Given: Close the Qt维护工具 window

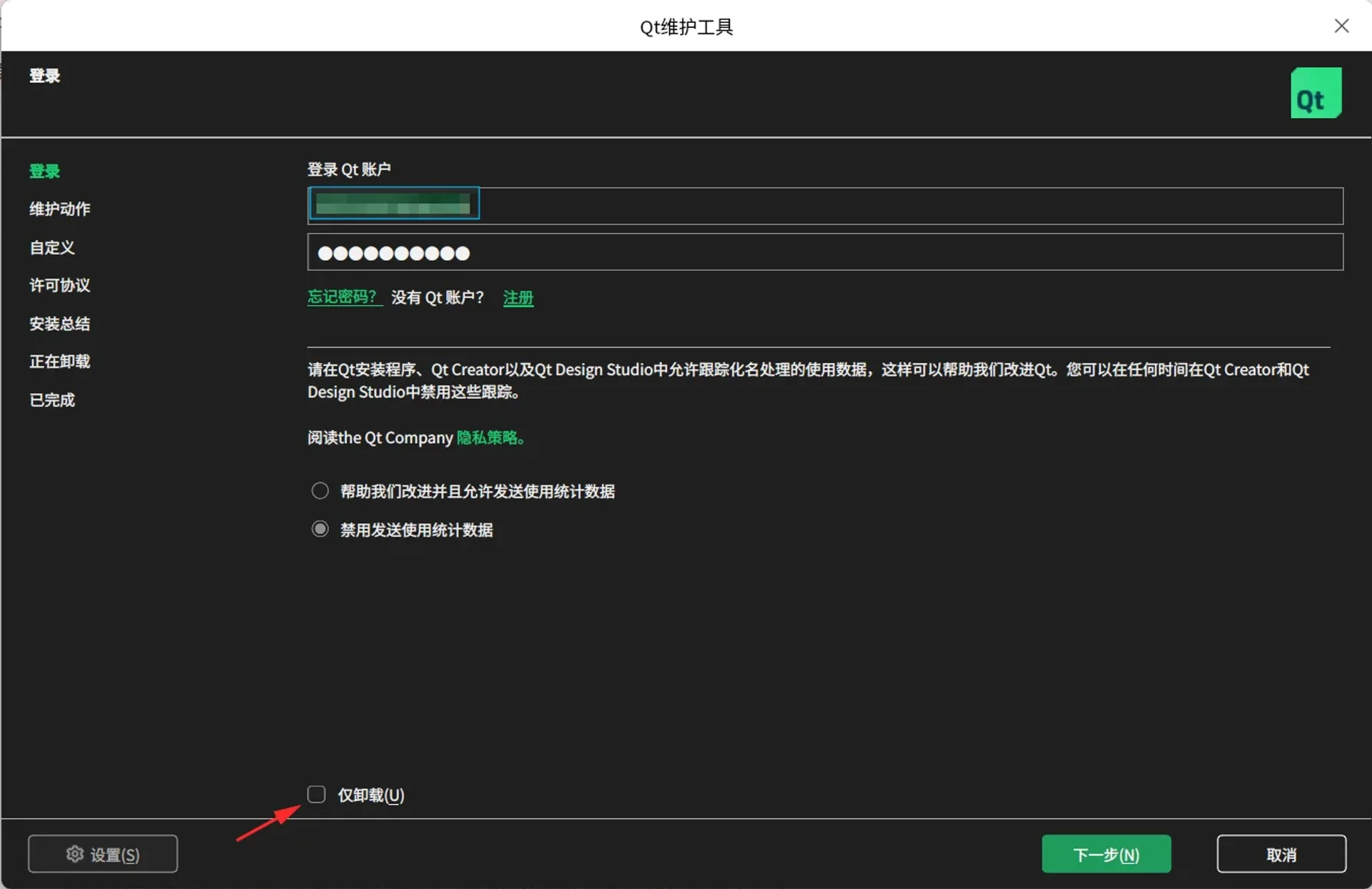Looking at the screenshot, I should [x=1341, y=26].
